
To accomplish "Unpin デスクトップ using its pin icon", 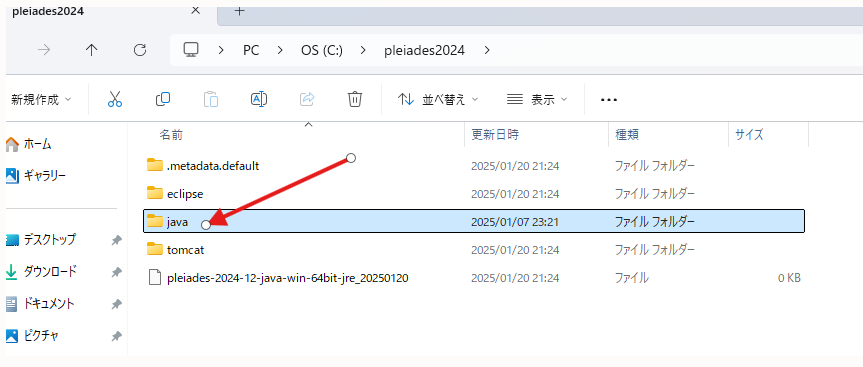I will 116,240.
